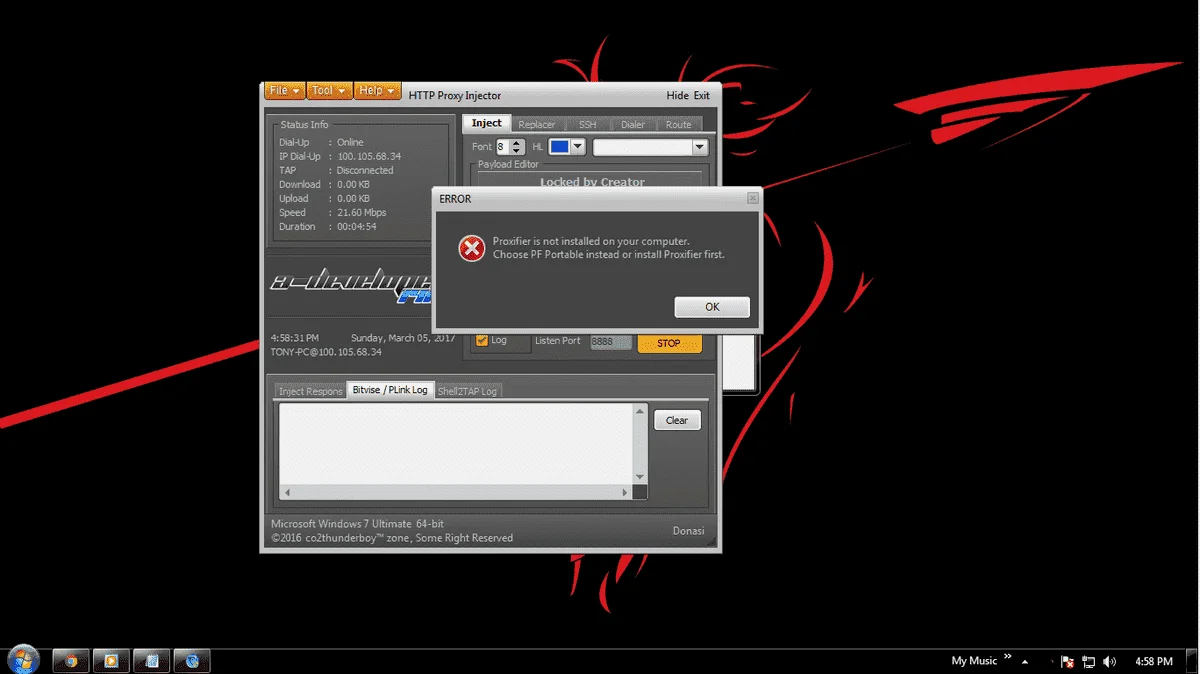Image resolution: width=1200 pixels, height=674 pixels.
Task: Click the 4:58 PM taskbar clock
Action: [x=1154, y=661]
